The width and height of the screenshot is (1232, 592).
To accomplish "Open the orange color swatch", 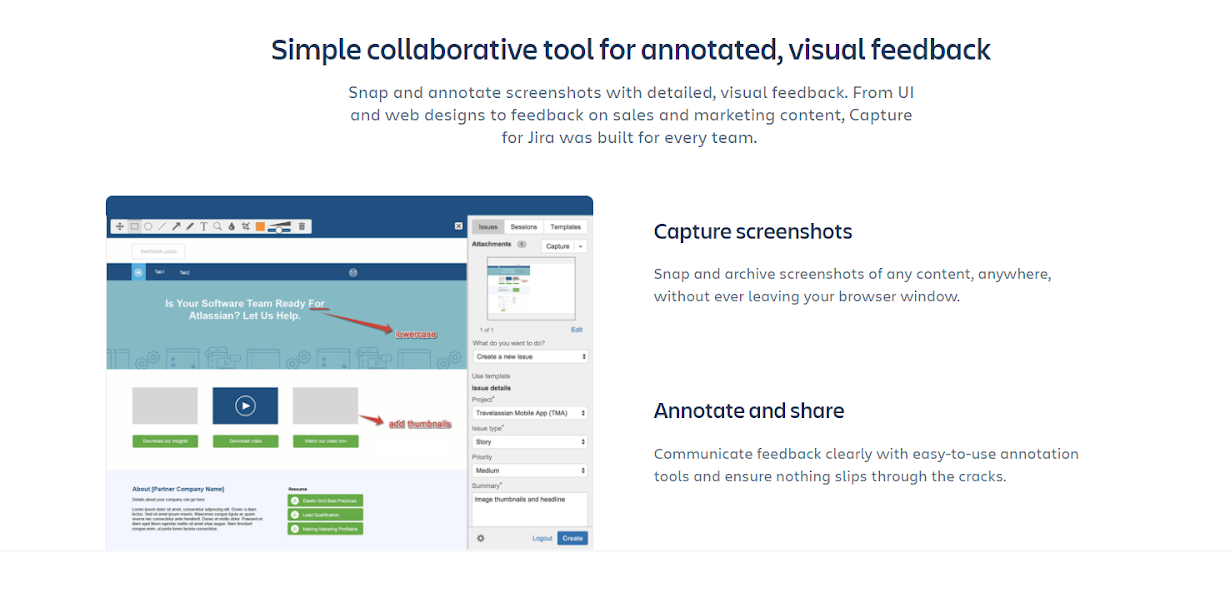I will tap(260, 227).
